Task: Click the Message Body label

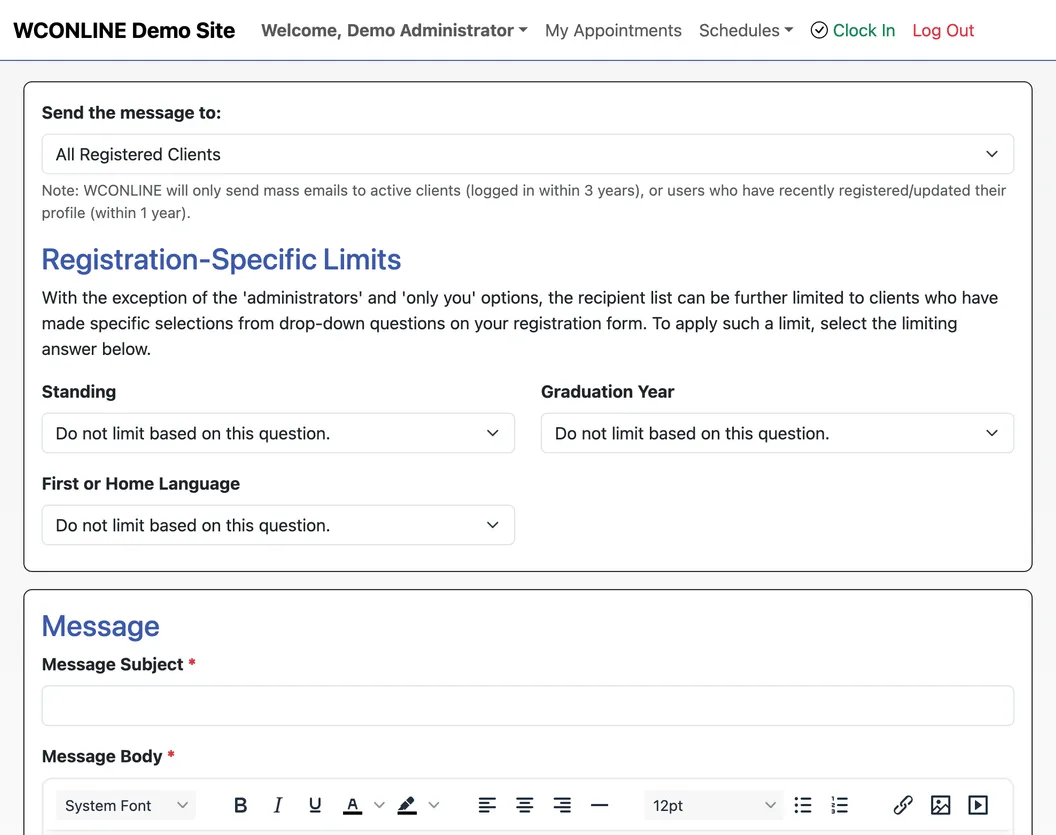Action: [102, 756]
